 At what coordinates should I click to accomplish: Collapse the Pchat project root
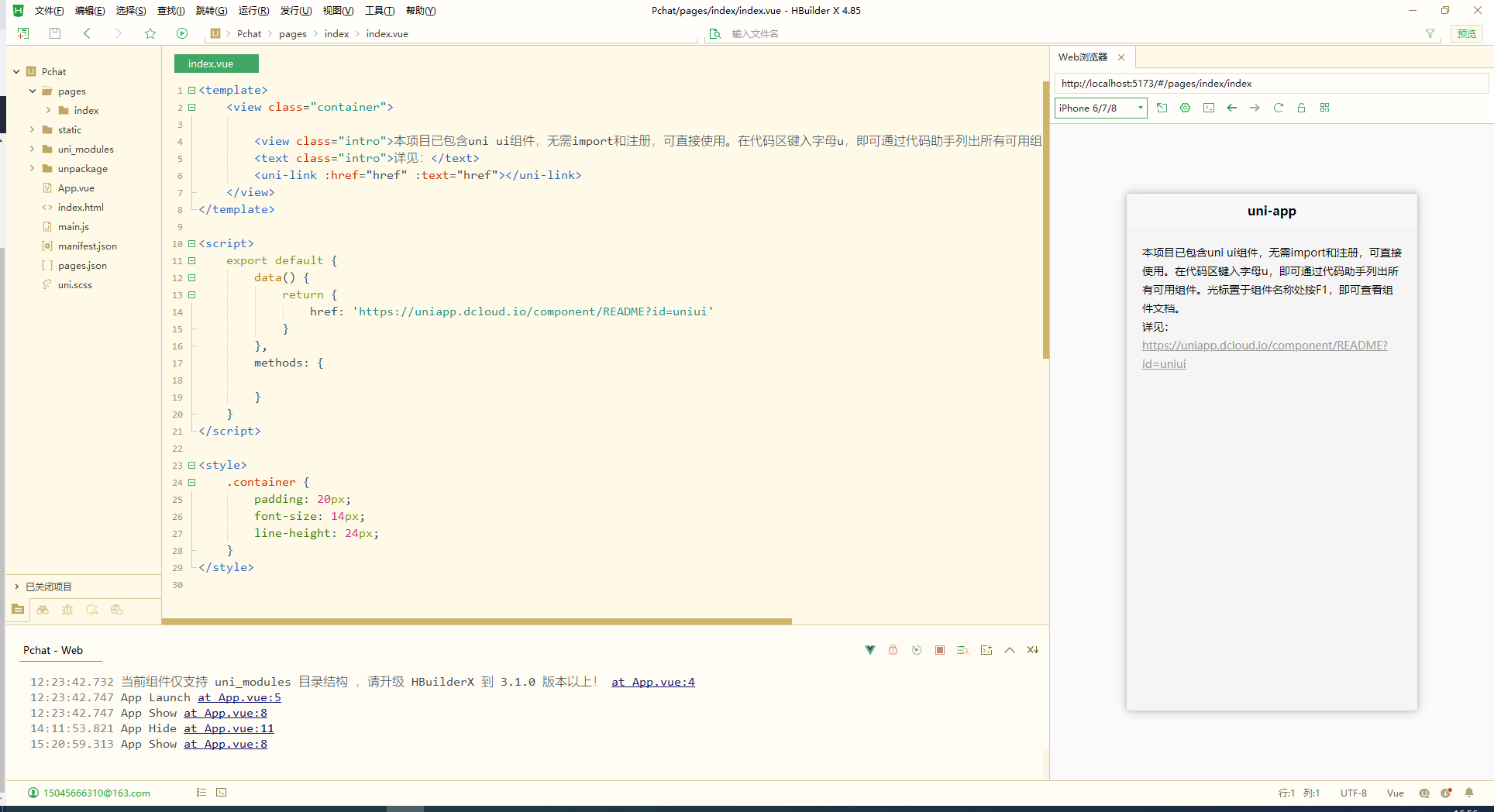[x=16, y=71]
